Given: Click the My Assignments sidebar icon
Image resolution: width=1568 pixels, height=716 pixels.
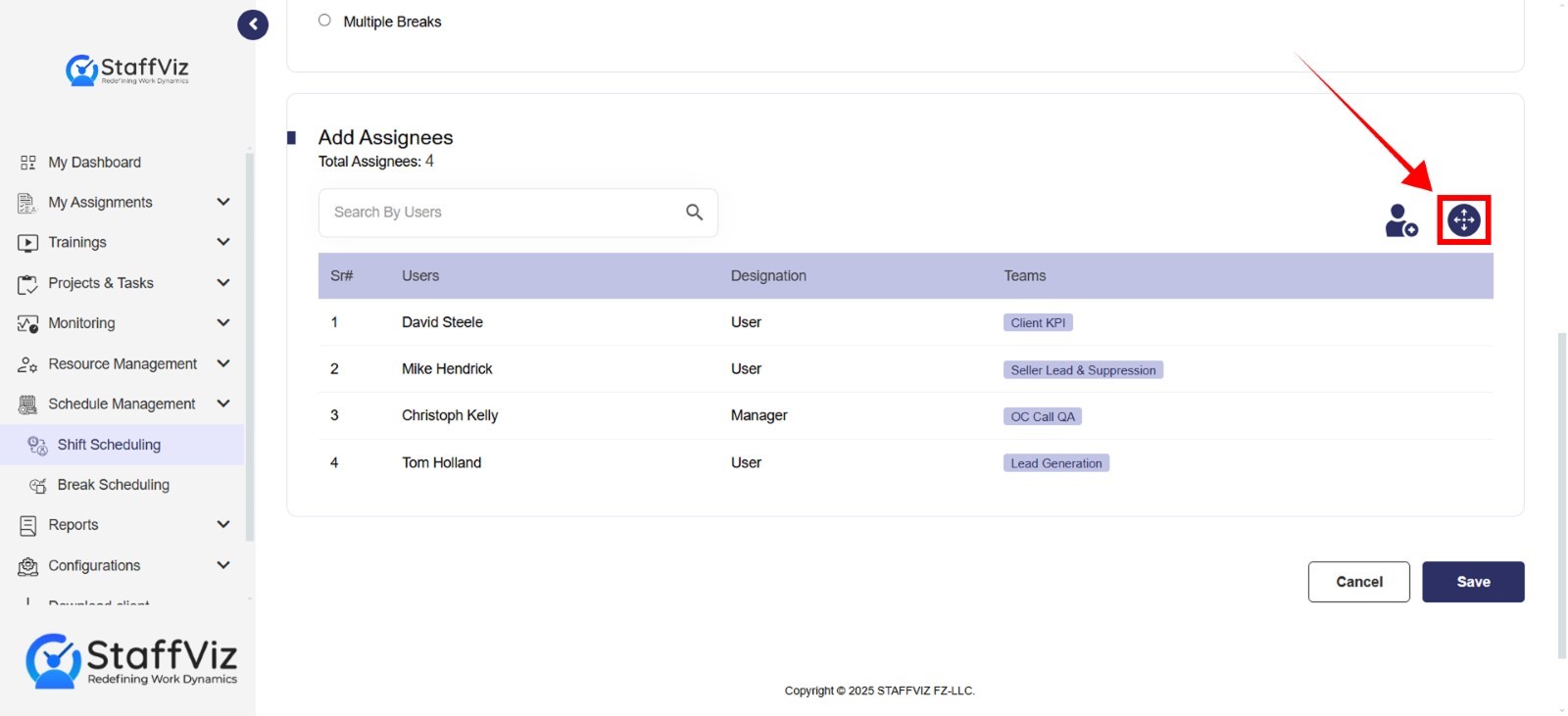Looking at the screenshot, I should pyautogui.click(x=27, y=203).
